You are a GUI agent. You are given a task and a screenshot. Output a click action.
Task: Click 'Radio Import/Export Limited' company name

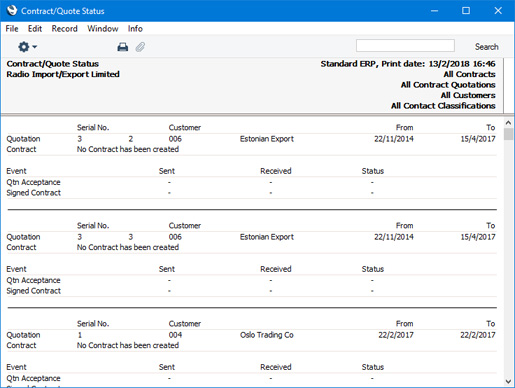(63, 74)
